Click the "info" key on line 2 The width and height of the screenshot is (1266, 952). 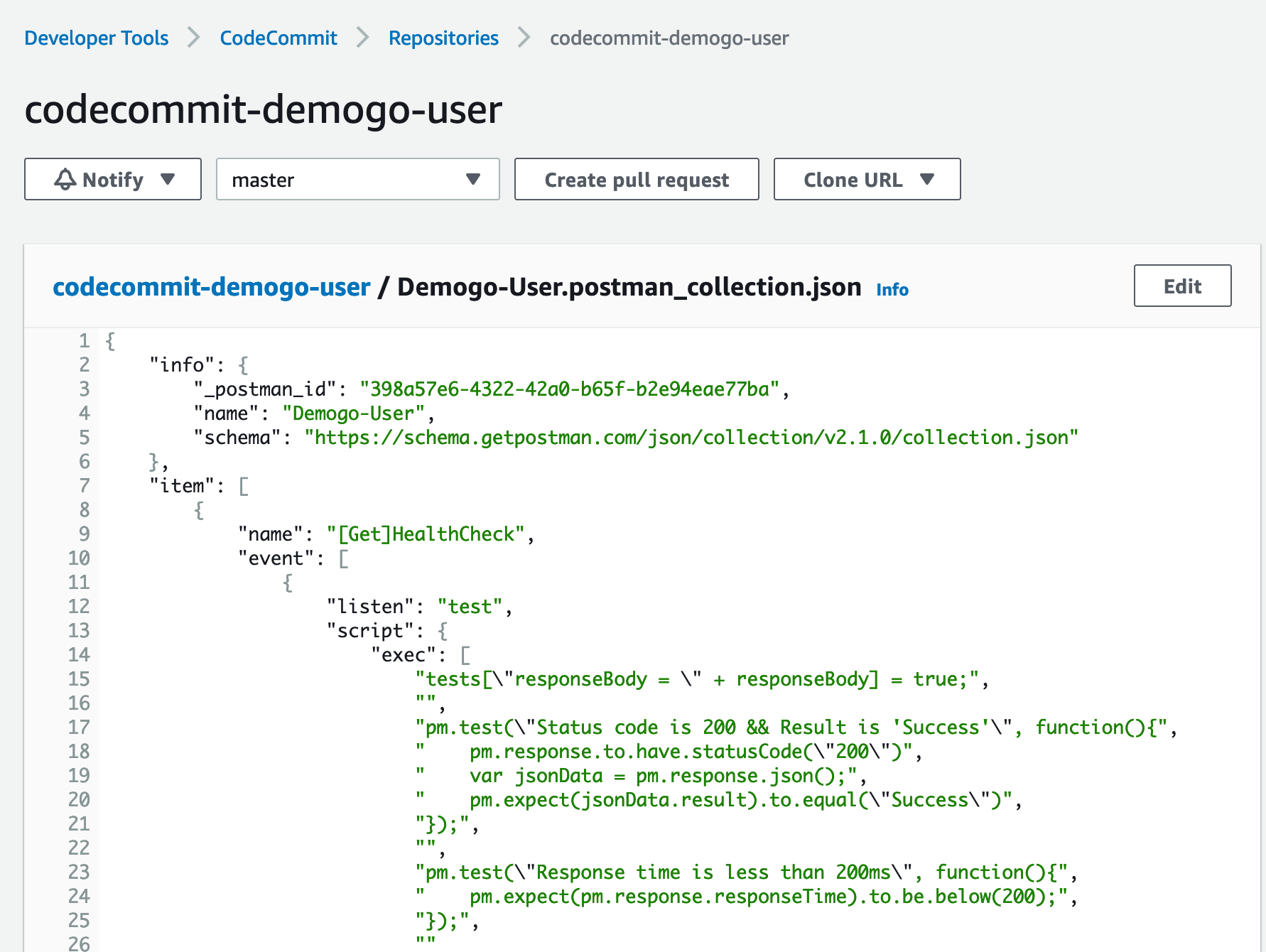[182, 365]
